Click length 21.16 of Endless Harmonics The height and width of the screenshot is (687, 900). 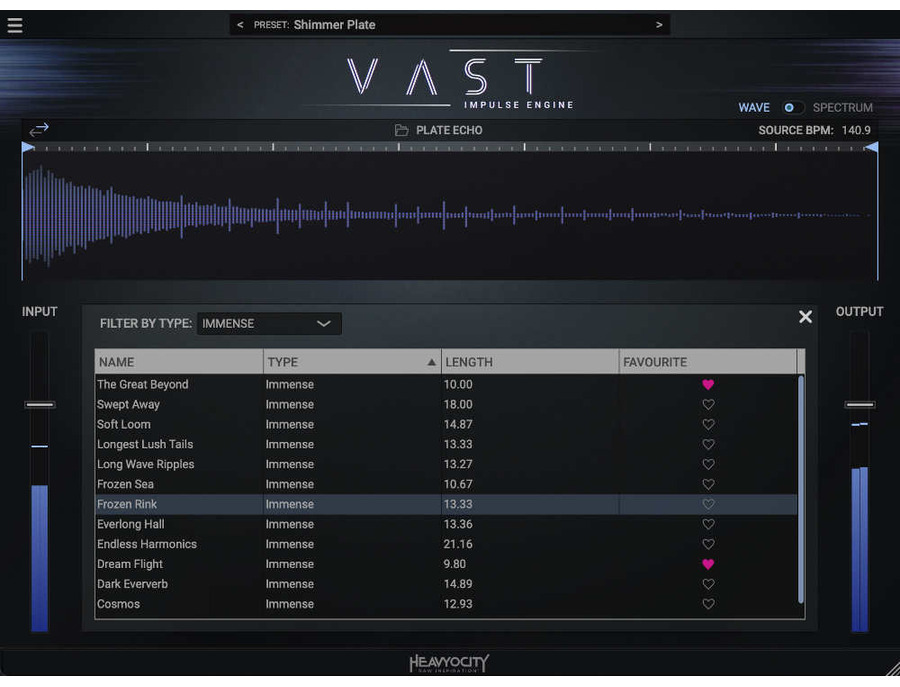pos(458,544)
